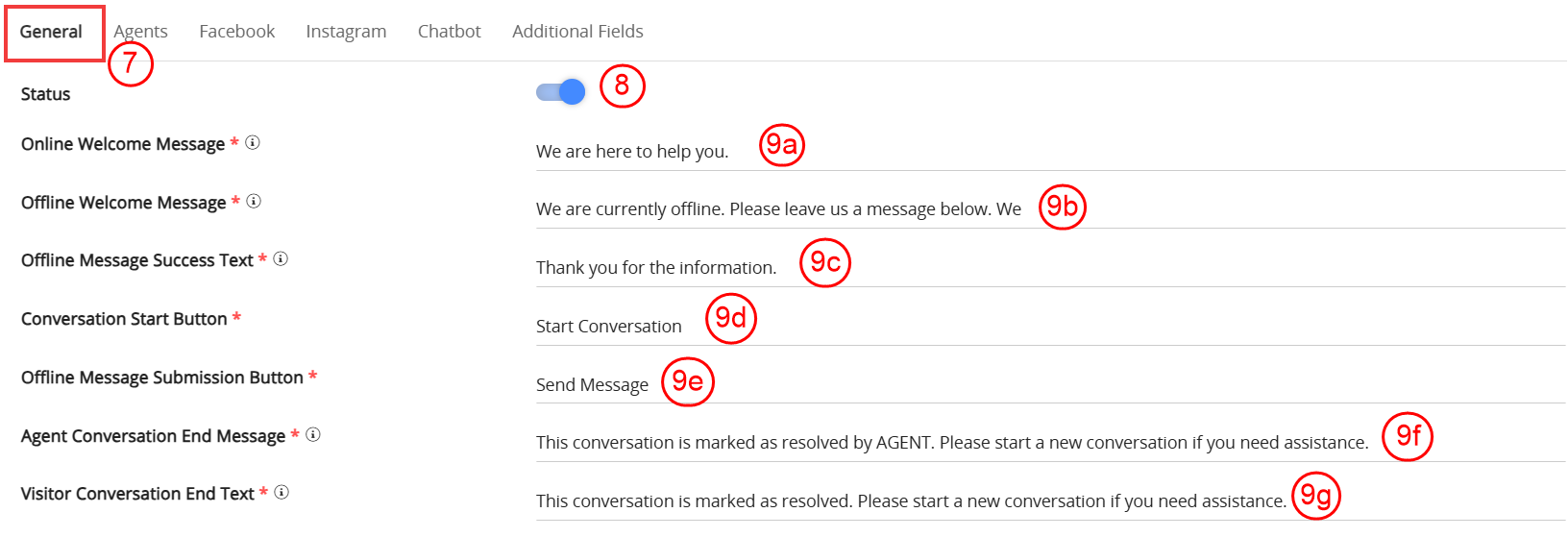Click info icon next to Offline Message Success Text

tap(281, 259)
